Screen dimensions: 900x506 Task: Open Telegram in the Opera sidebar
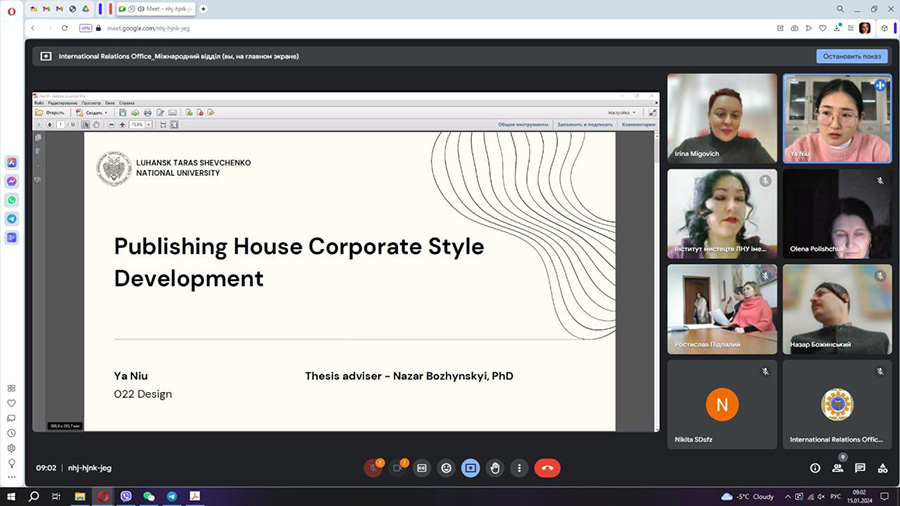click(12, 218)
